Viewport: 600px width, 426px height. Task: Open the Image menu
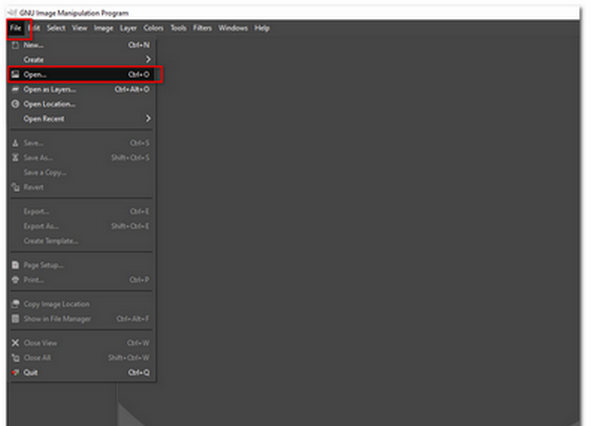pyautogui.click(x=103, y=28)
